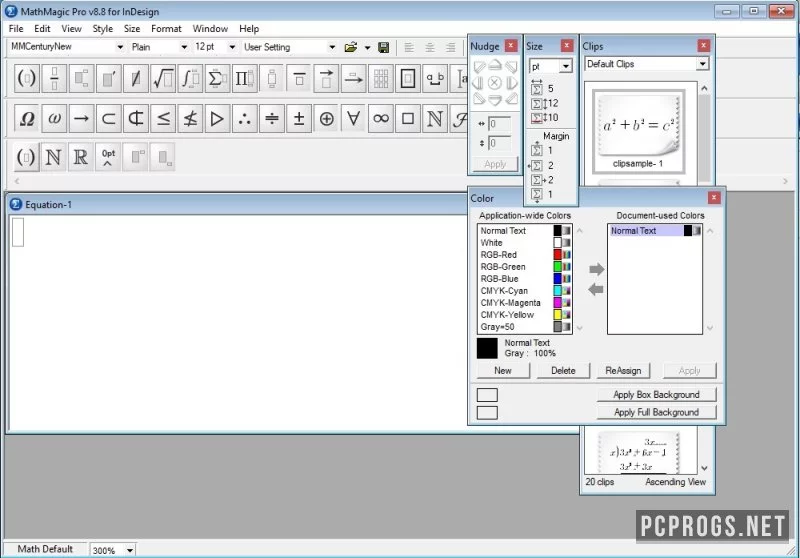Open the for-all logic symbols palette
The image size is (800, 558).
click(x=354, y=119)
